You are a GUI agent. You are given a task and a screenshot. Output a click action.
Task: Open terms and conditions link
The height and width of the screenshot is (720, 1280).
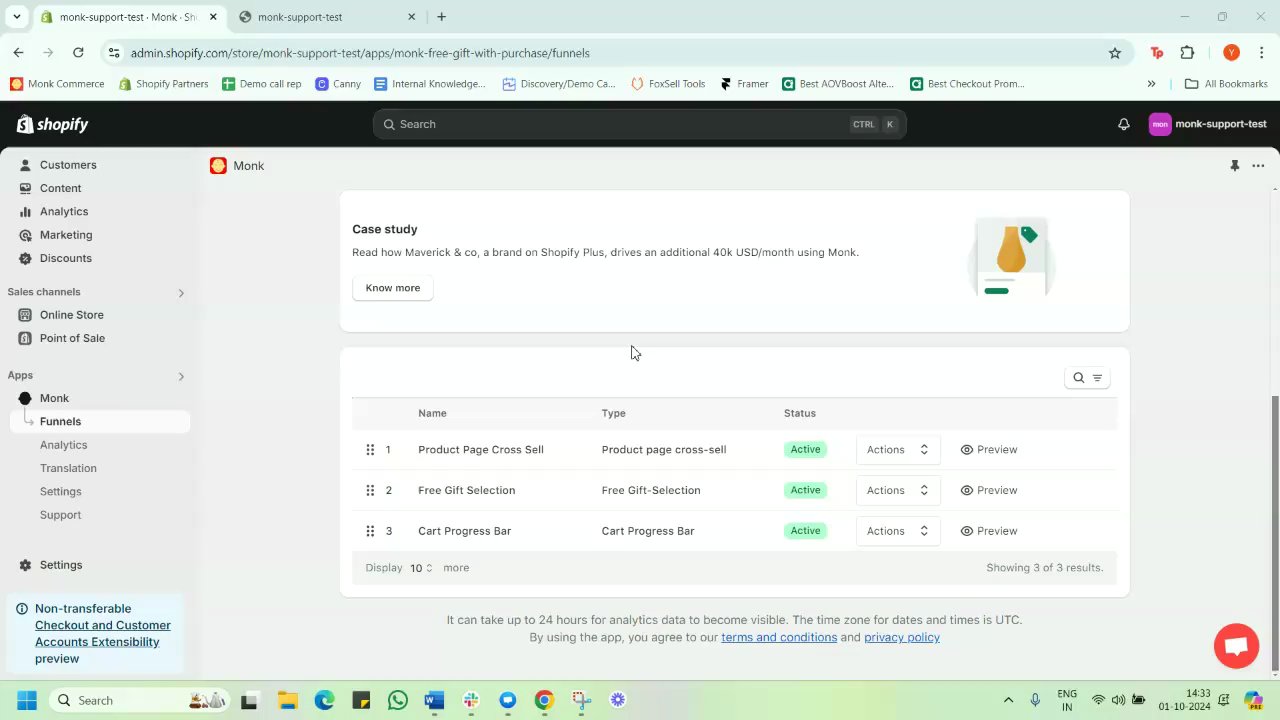(x=779, y=638)
